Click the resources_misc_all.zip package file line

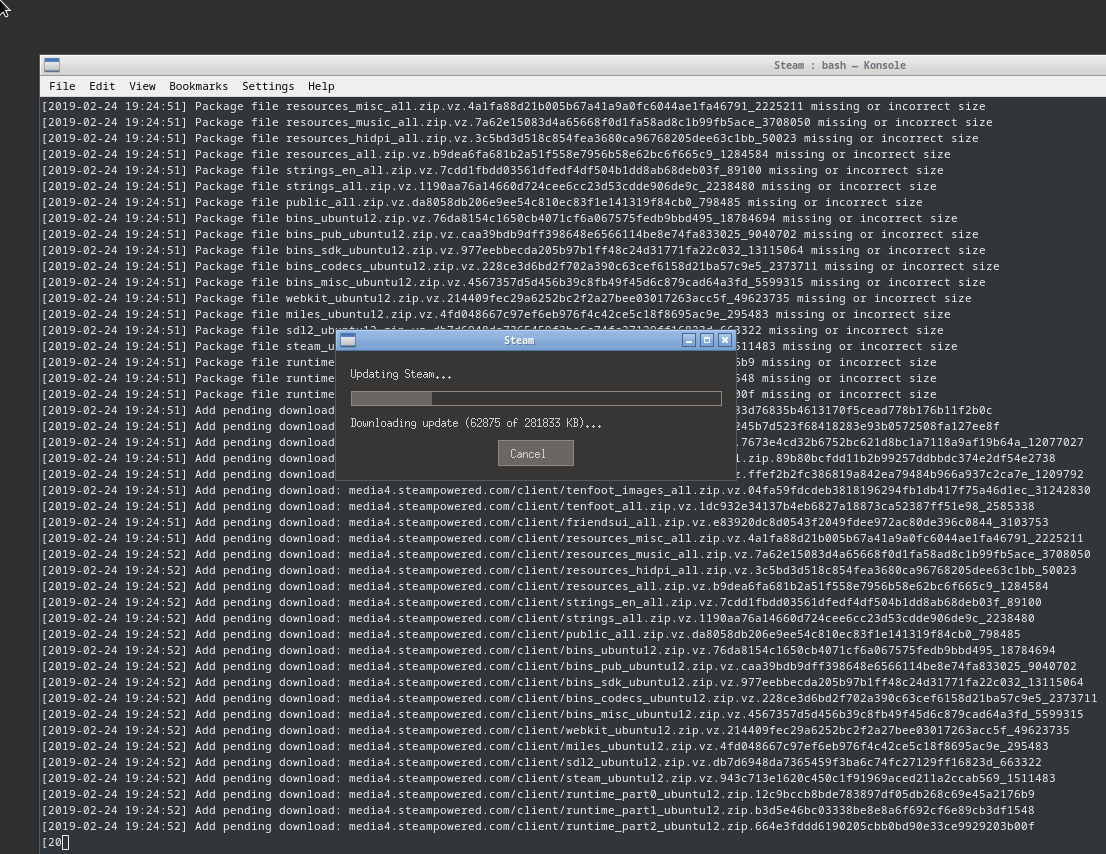click(514, 106)
